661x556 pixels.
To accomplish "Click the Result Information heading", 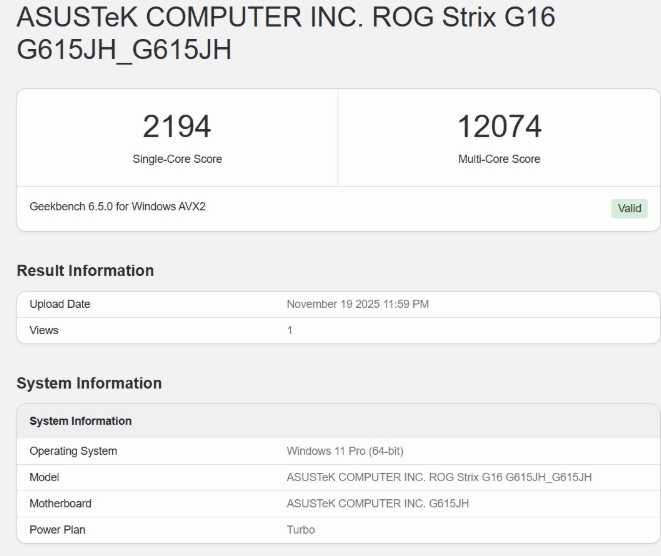I will point(85,271).
